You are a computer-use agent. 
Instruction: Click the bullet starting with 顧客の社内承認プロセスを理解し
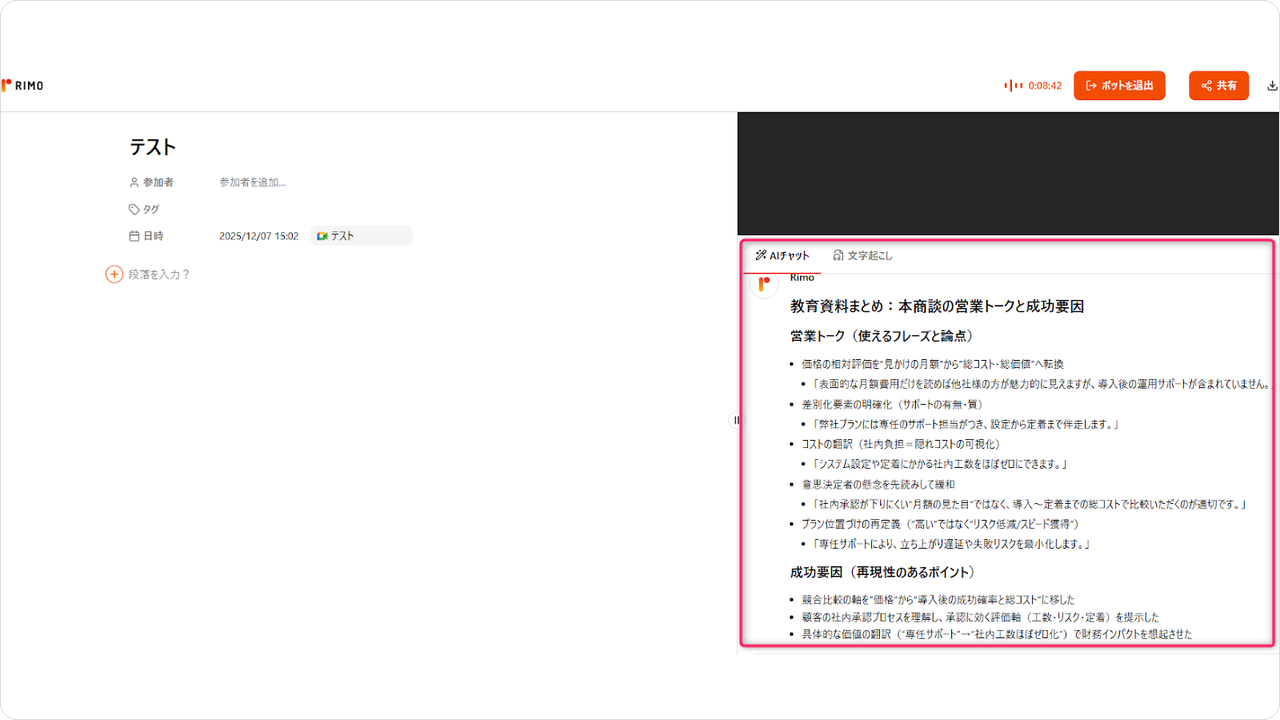(980, 617)
